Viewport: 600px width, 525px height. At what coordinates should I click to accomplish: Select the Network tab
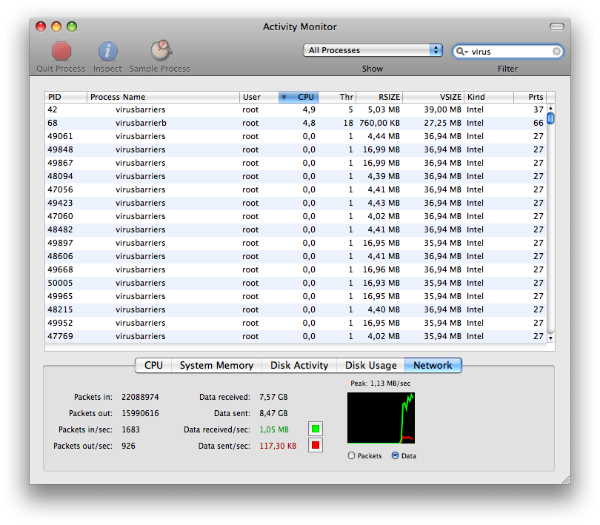pyautogui.click(x=433, y=365)
